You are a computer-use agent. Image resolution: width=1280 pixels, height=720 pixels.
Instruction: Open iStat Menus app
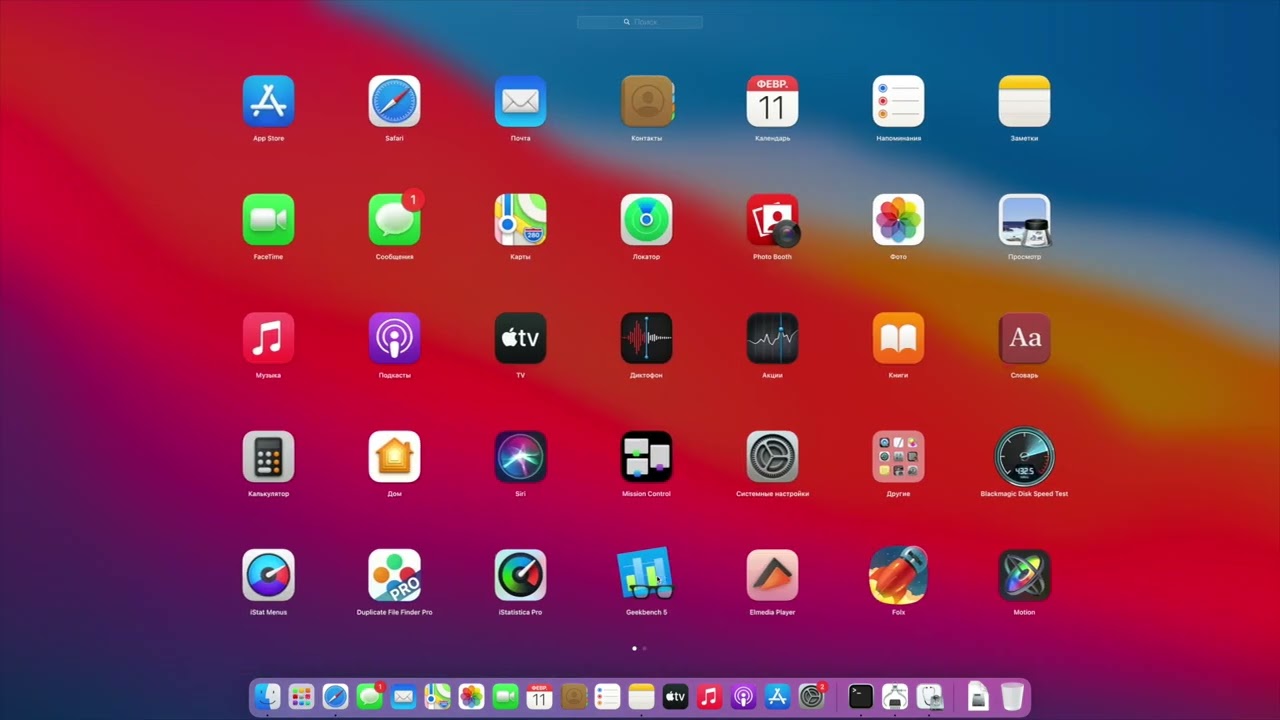click(268, 575)
